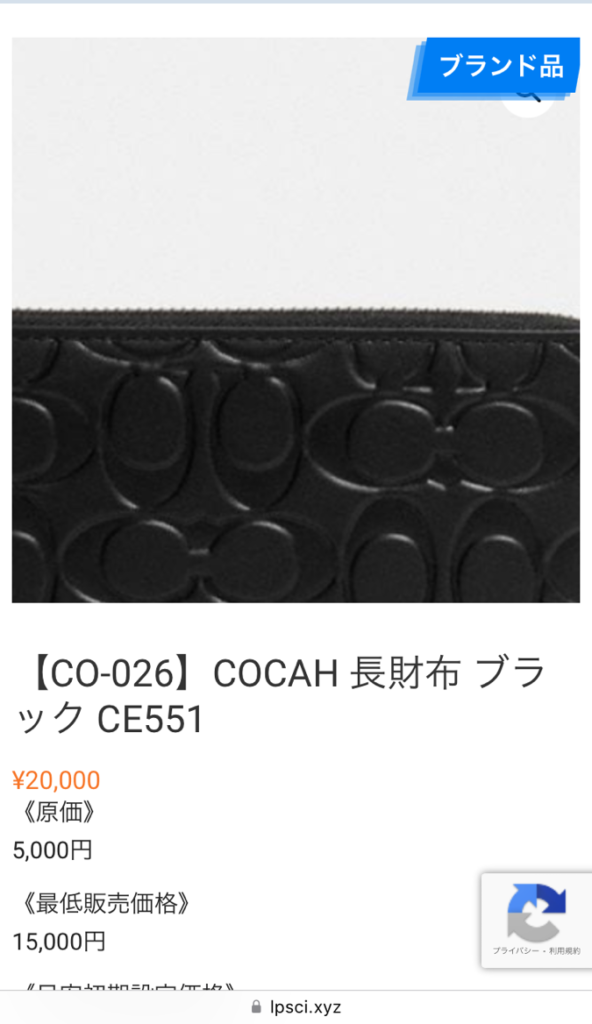Open the black embossed wallet product image

pyautogui.click(x=296, y=320)
